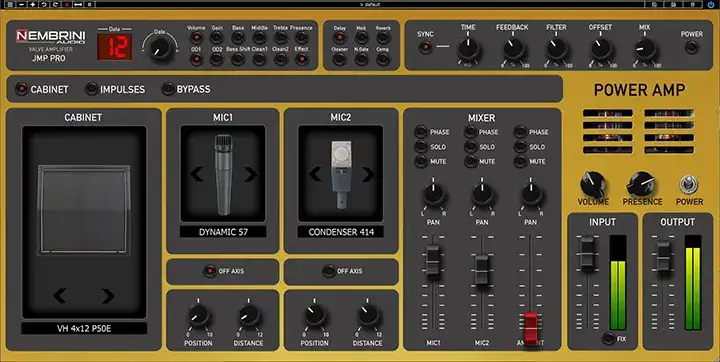Switch to CABINET mode

[22, 89]
